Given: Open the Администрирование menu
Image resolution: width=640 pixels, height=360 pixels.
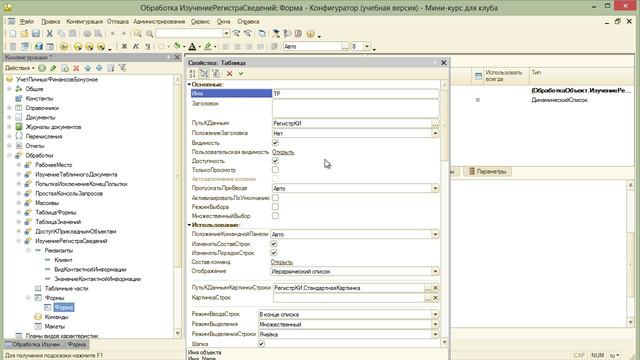Looking at the screenshot, I should [x=159, y=21].
